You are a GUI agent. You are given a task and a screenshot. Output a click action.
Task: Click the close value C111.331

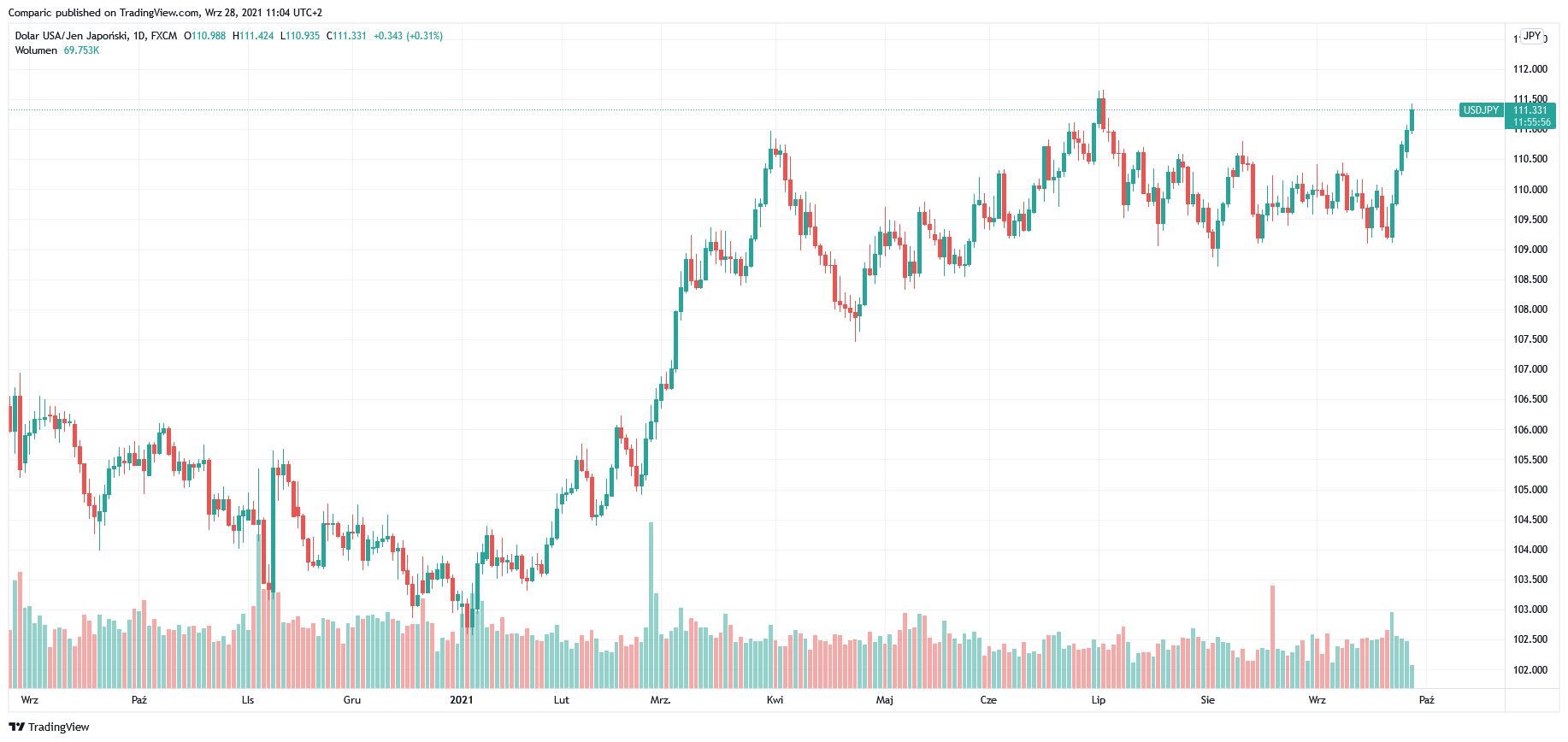[346, 36]
